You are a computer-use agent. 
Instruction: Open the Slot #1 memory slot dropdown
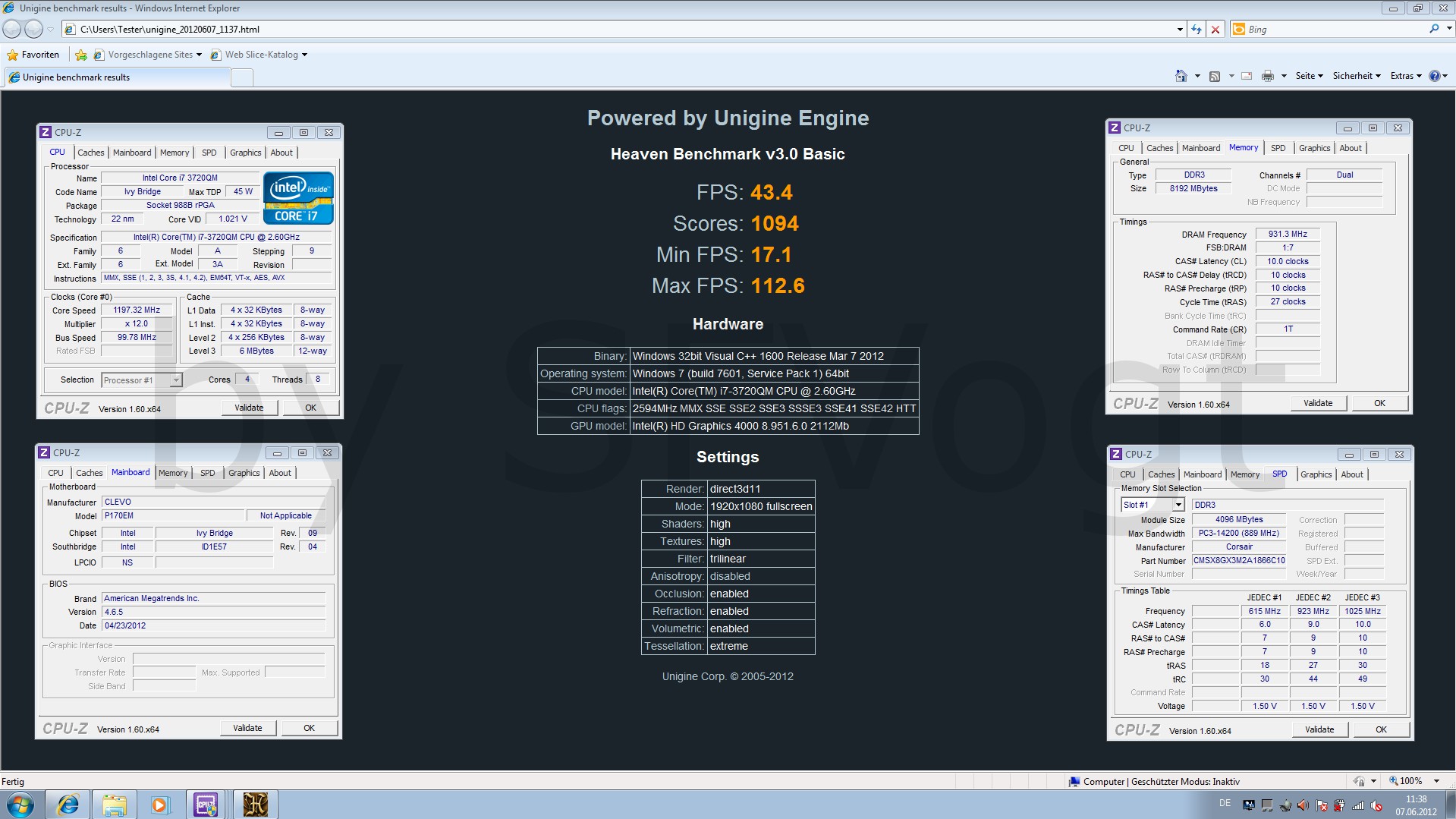1178,505
